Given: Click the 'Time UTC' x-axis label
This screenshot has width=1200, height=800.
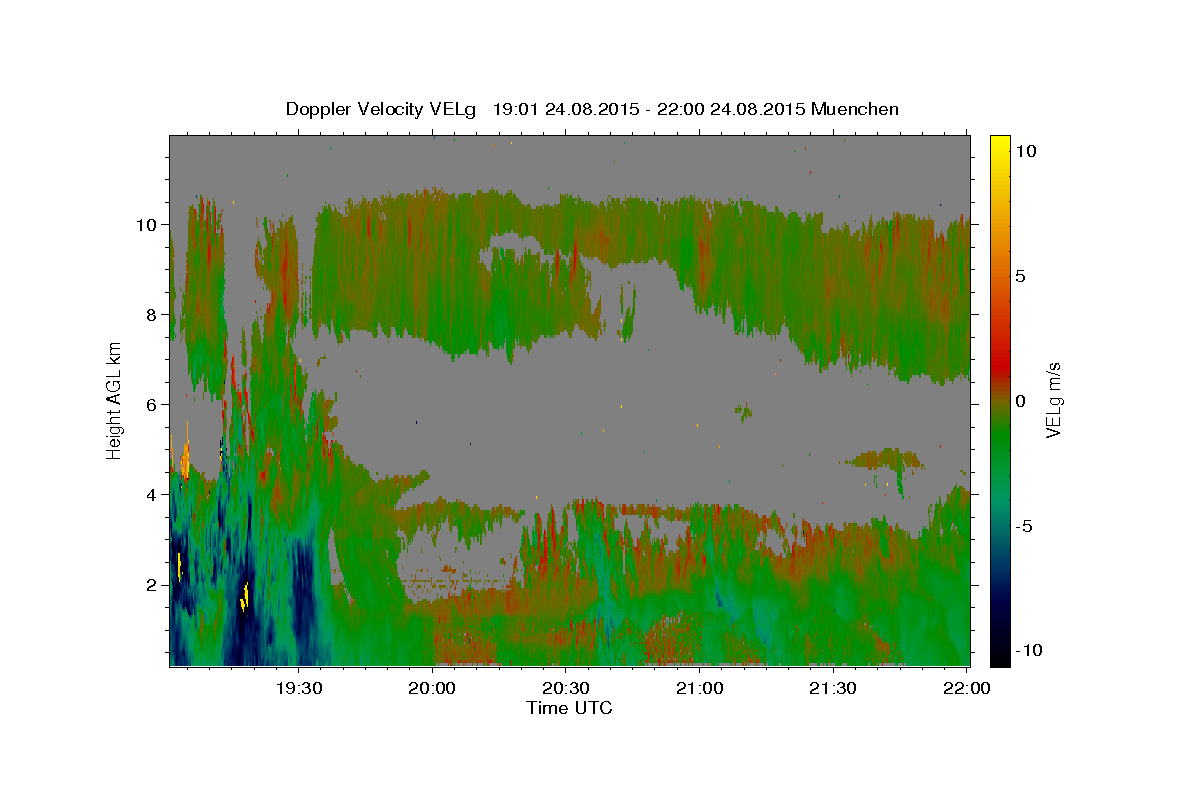Looking at the screenshot, I should tap(569, 708).
